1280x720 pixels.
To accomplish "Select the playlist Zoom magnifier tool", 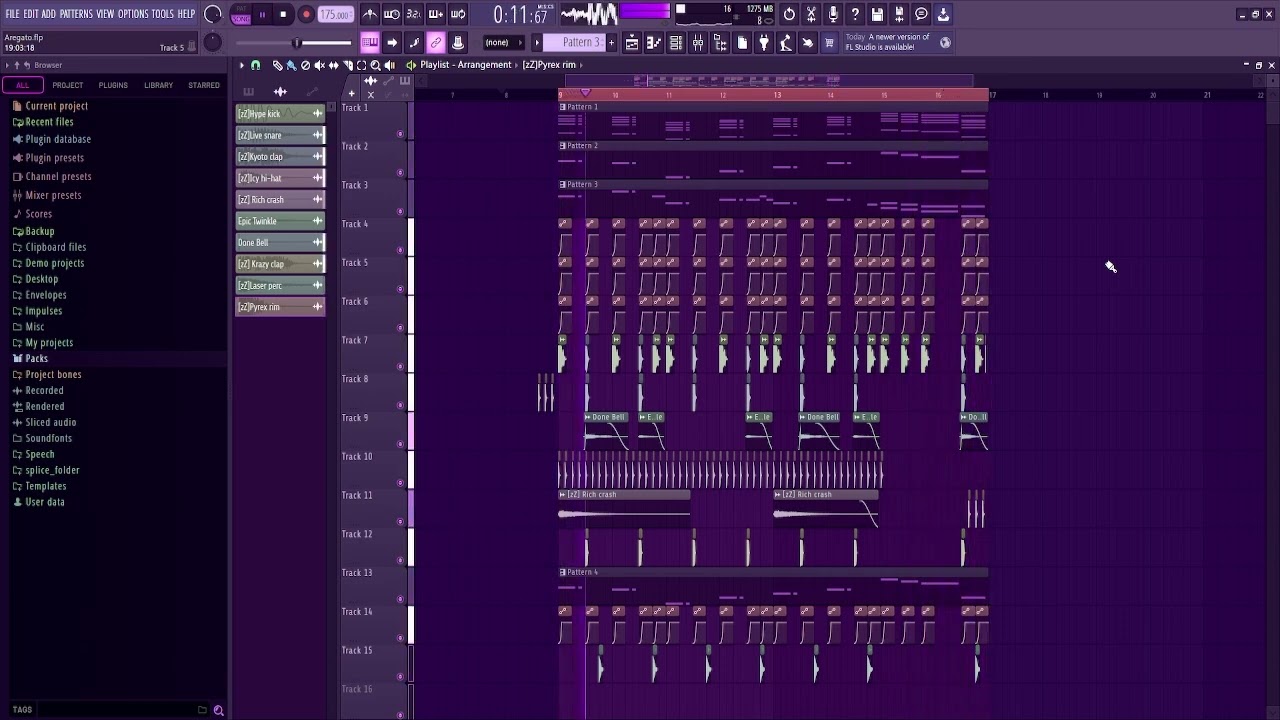I will 375,65.
